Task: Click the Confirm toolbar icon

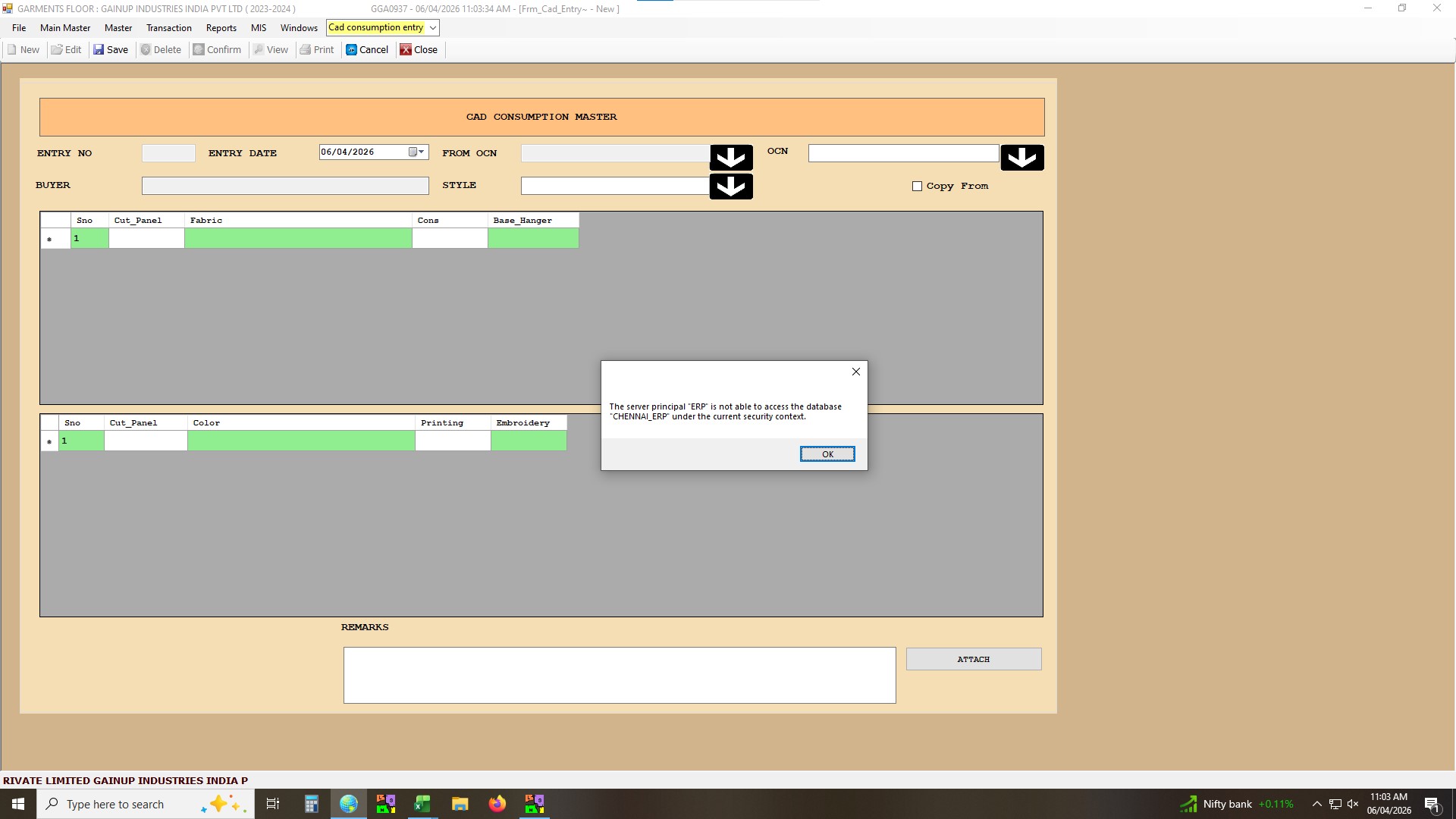Action: tap(199, 50)
